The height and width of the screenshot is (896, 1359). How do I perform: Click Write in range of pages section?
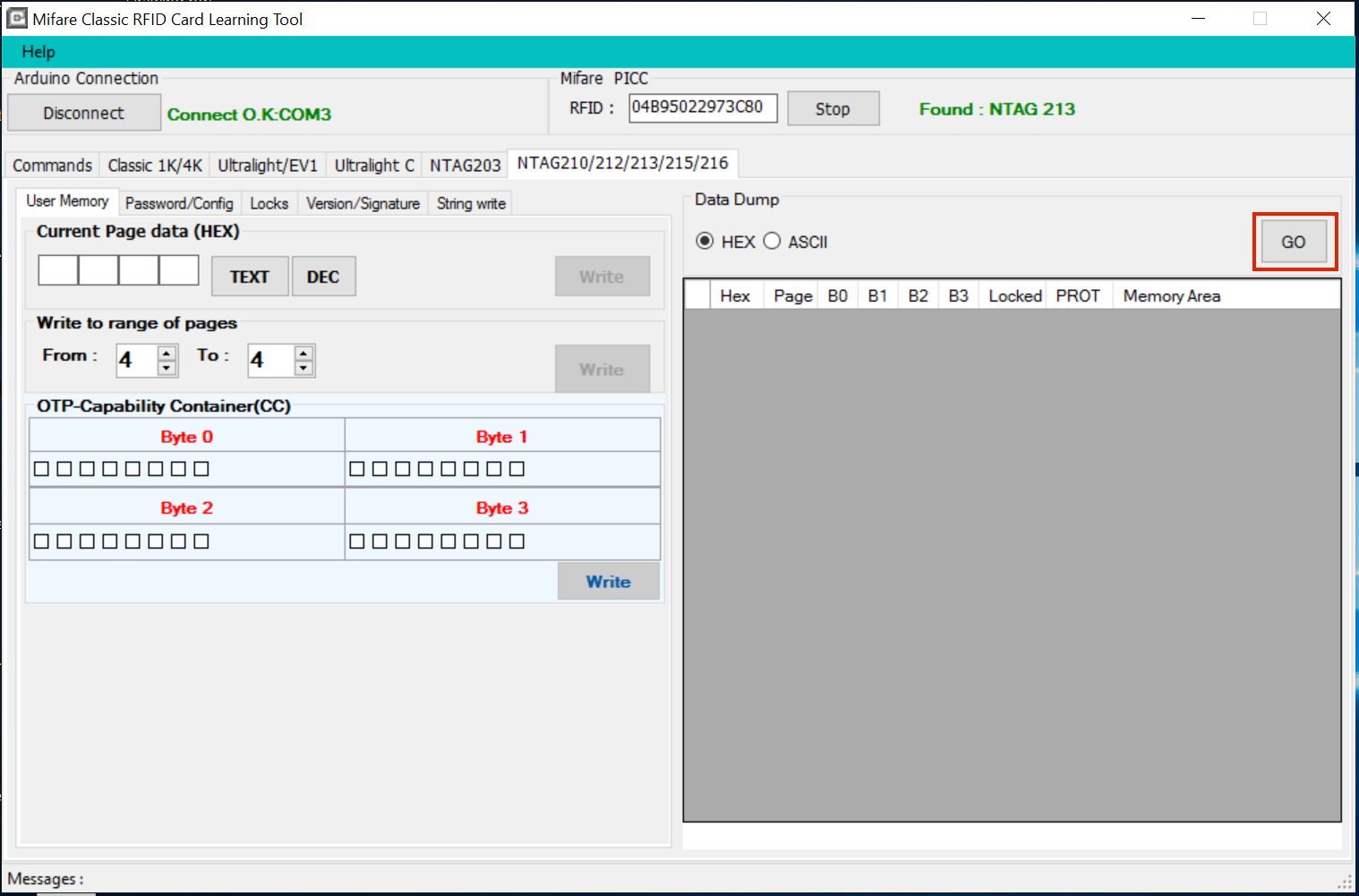point(602,369)
